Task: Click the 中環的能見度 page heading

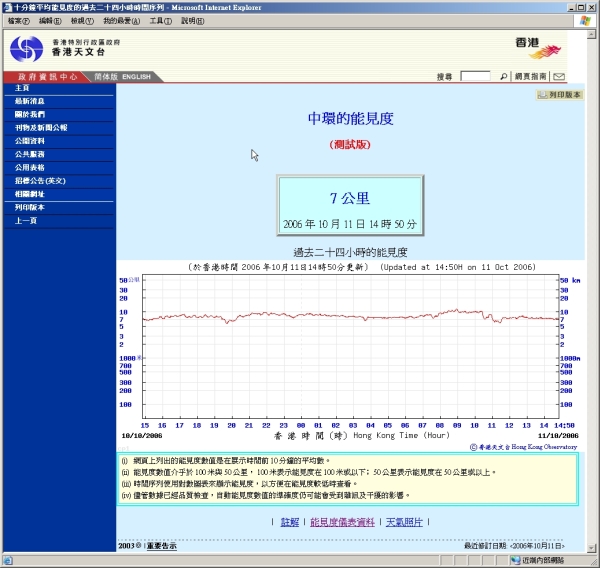Action: pos(351,119)
